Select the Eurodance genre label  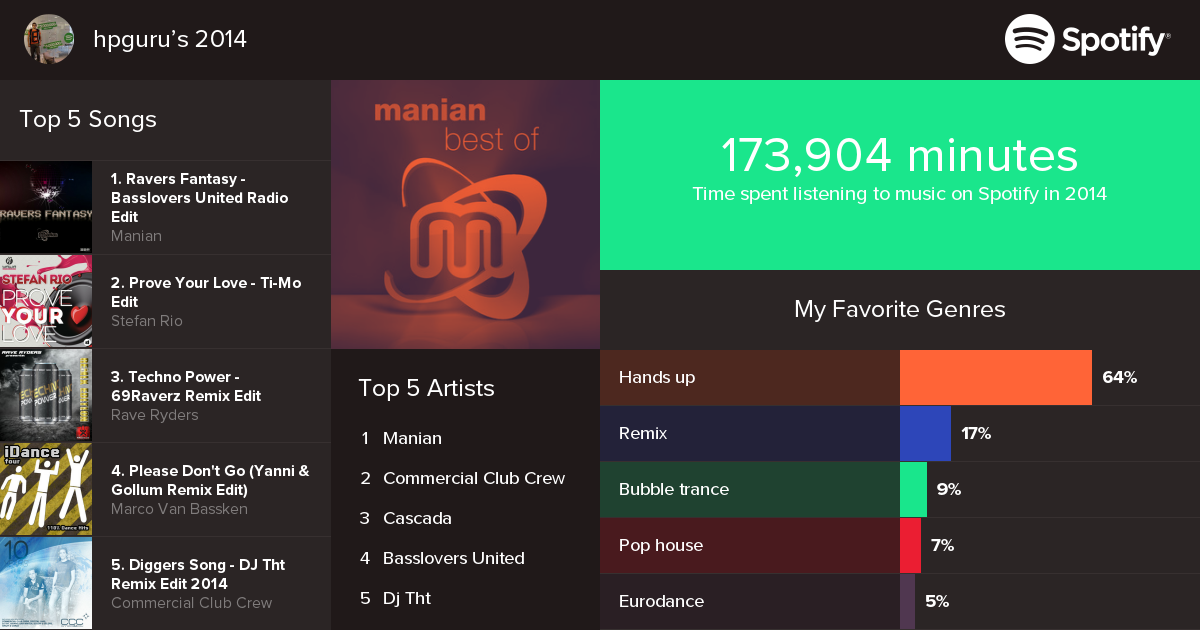click(x=661, y=602)
